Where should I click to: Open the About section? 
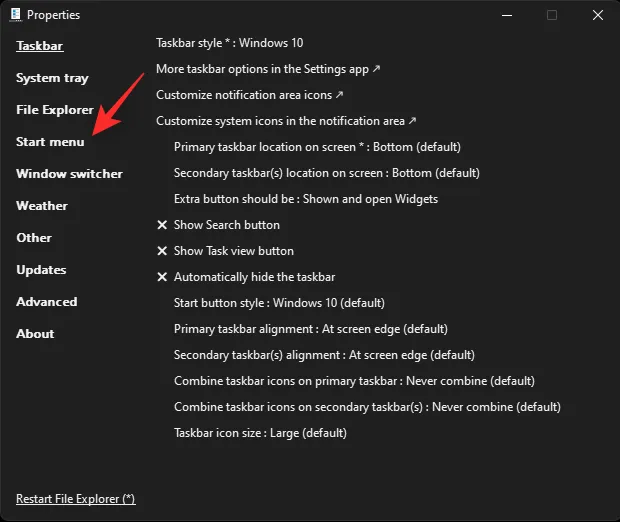point(35,334)
